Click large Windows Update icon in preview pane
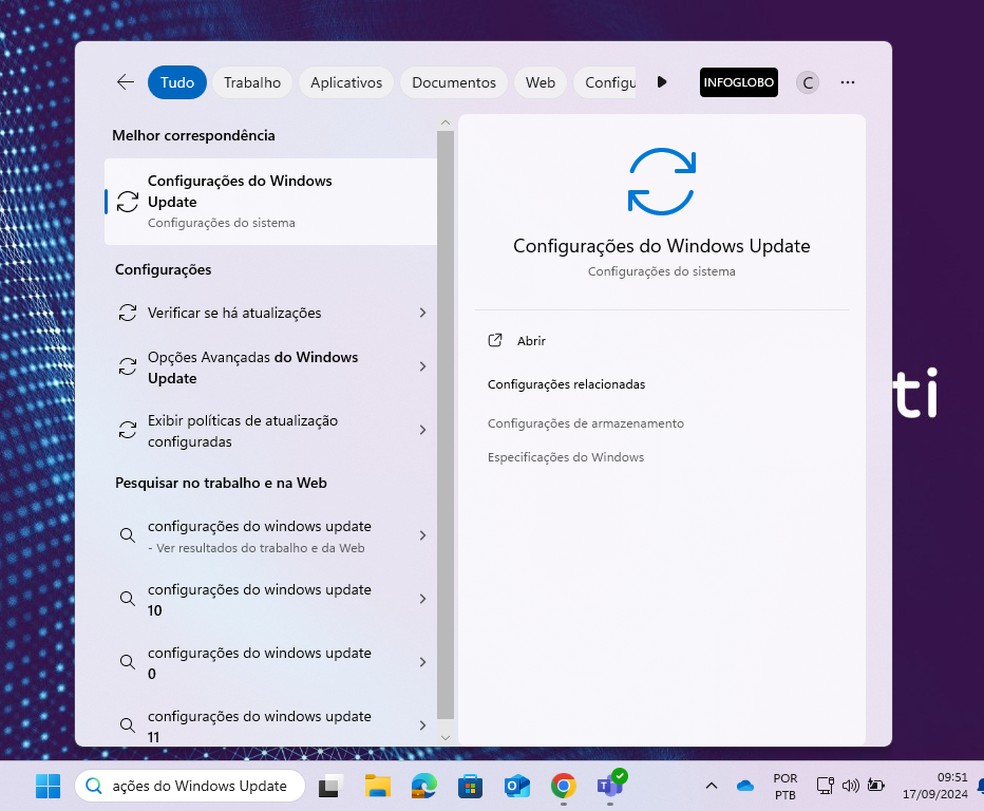Screen dimensions: 984x811 661,181
